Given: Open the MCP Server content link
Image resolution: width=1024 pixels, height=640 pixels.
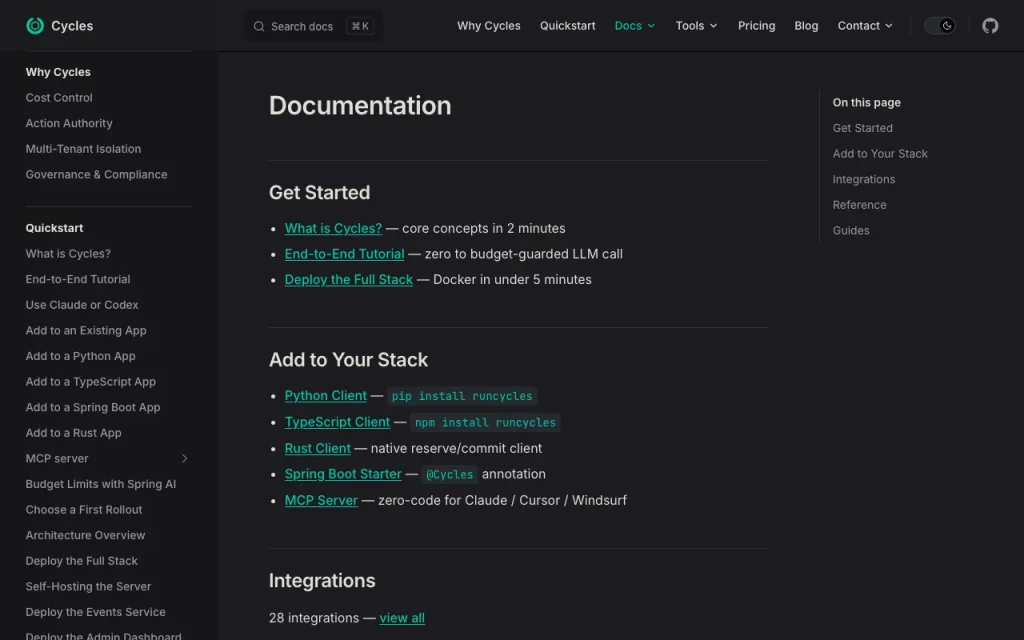Looking at the screenshot, I should point(321,500).
